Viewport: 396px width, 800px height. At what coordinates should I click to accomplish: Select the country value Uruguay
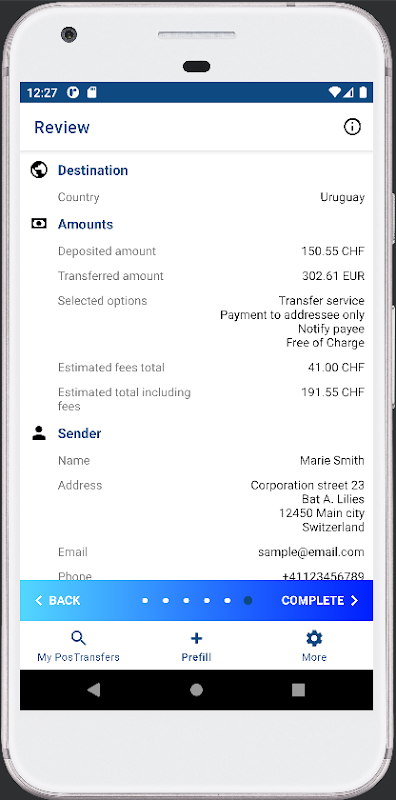[x=342, y=197]
